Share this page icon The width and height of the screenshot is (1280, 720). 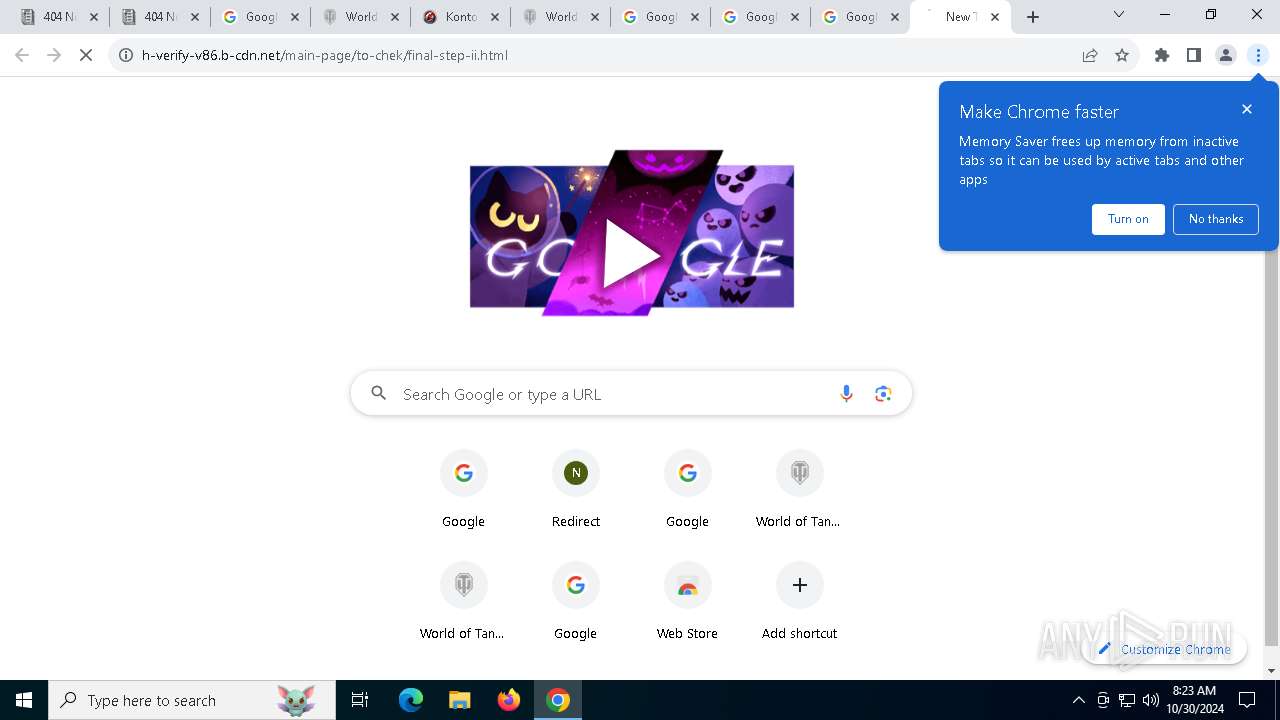coord(1090,56)
